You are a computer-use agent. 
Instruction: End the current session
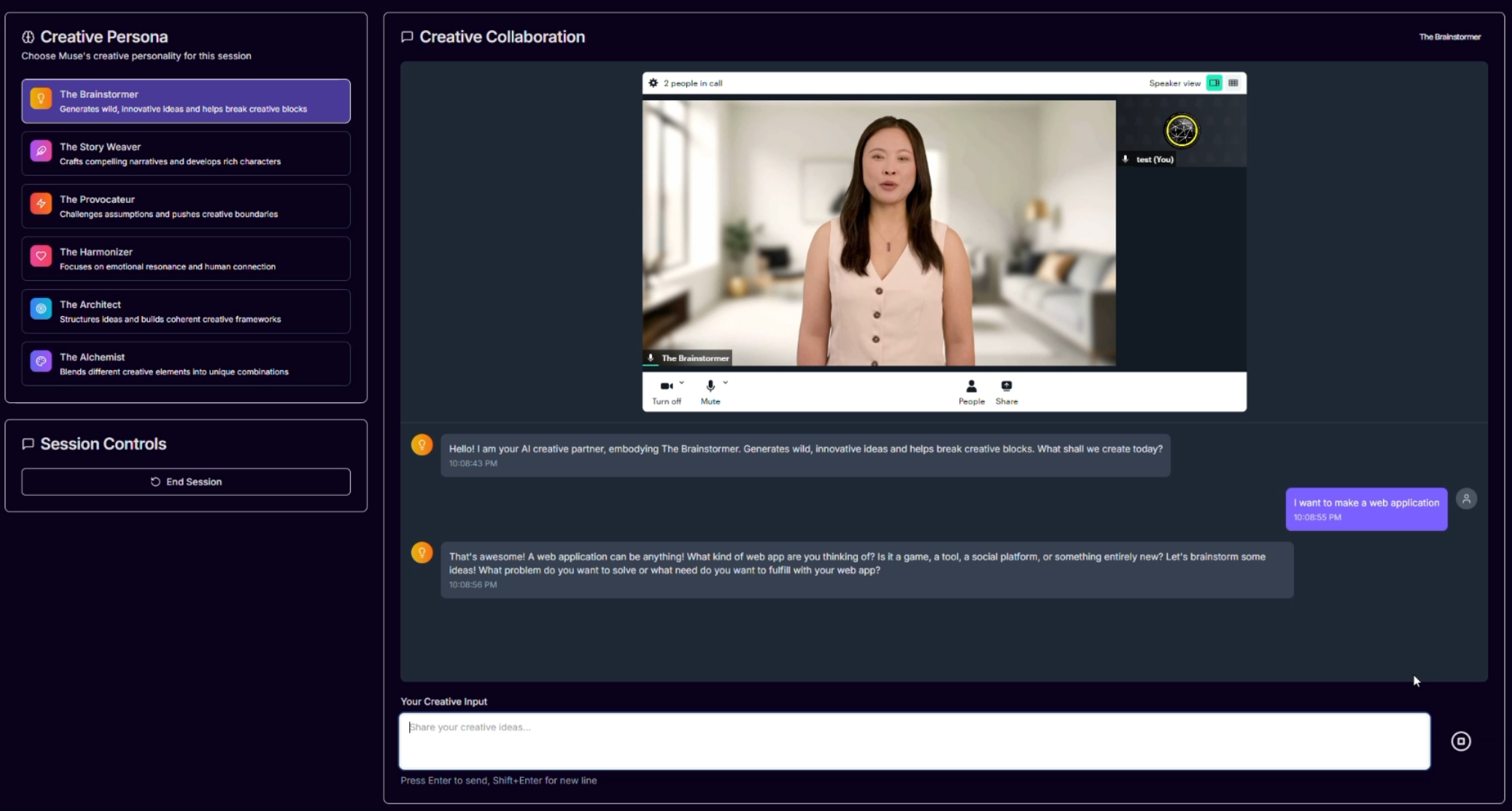click(186, 482)
